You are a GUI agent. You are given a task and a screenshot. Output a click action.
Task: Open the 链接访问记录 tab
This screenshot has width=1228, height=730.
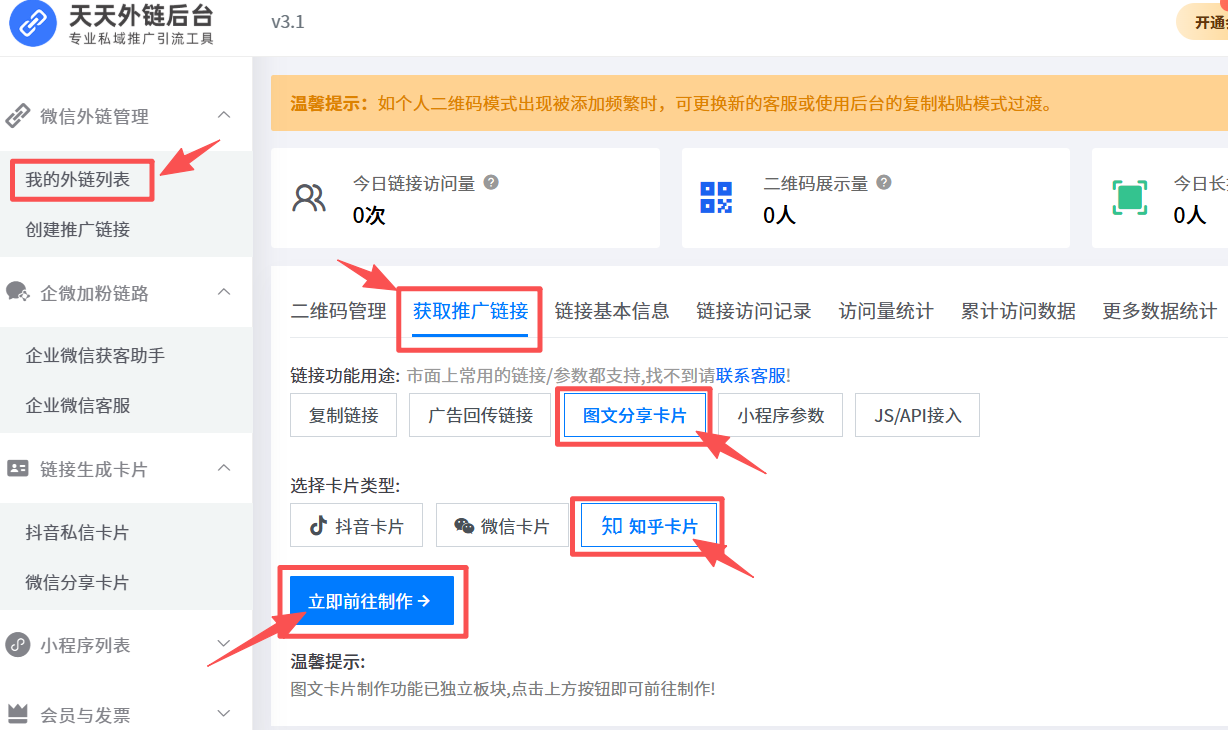coord(754,311)
